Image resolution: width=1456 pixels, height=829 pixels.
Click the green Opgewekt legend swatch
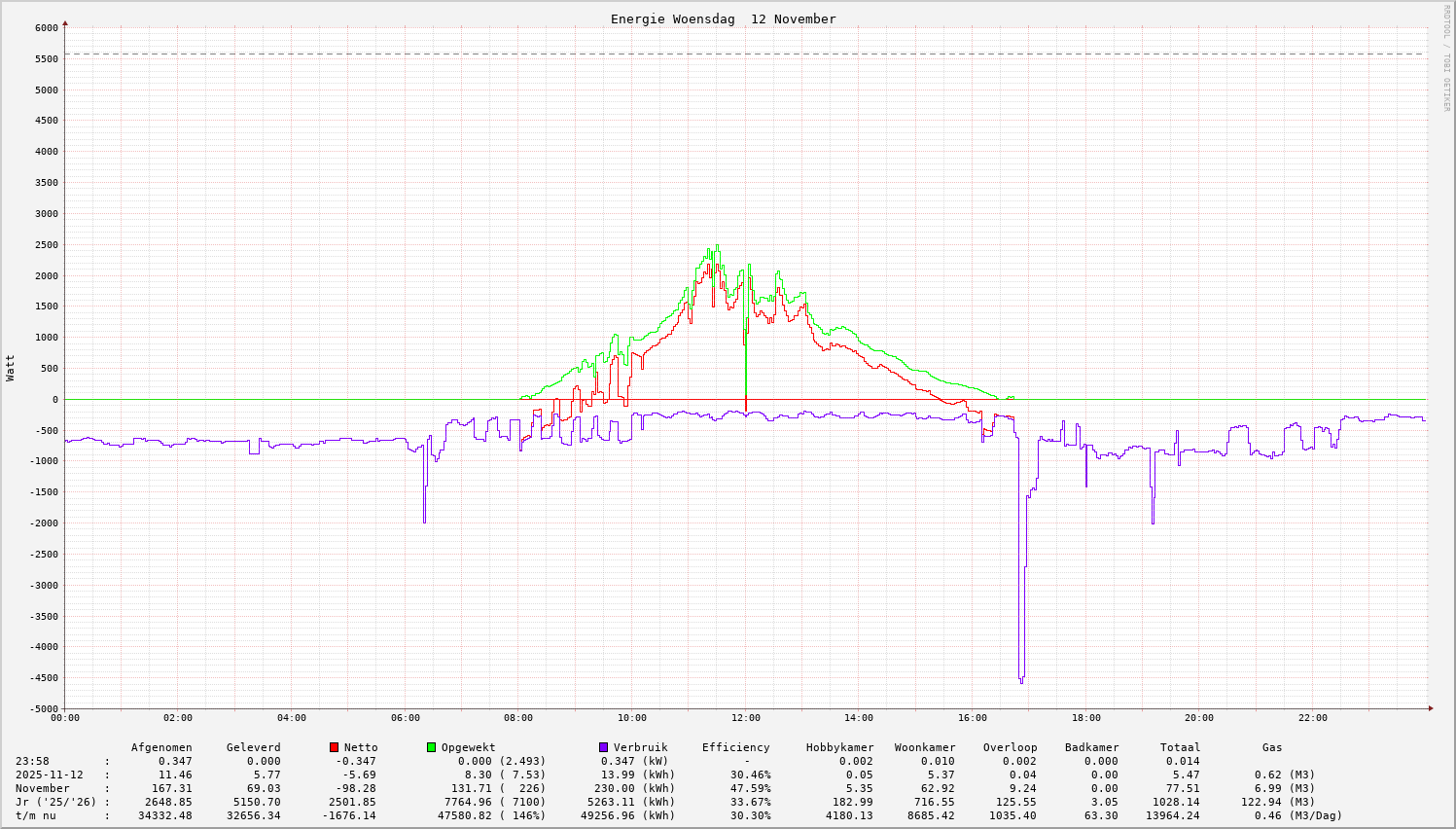[x=432, y=747]
